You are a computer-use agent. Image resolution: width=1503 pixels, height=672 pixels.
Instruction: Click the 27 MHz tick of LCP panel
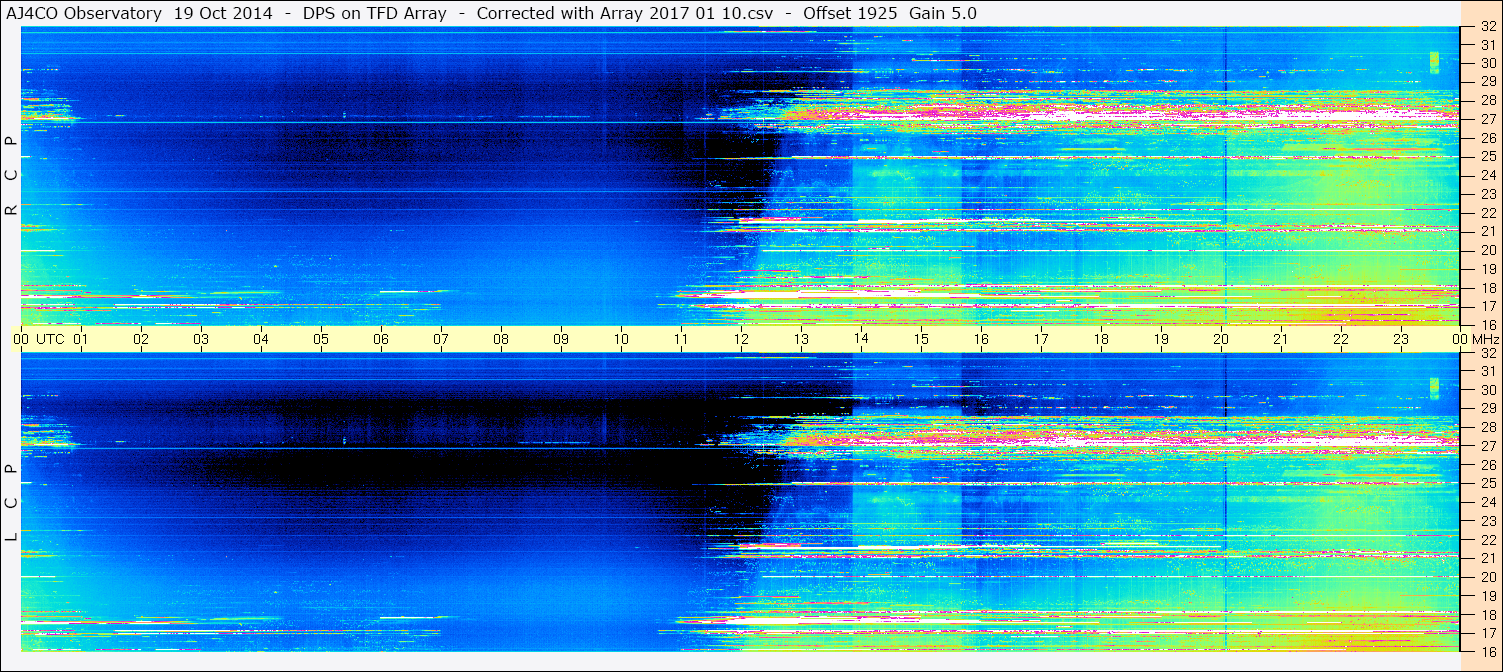1487,446
